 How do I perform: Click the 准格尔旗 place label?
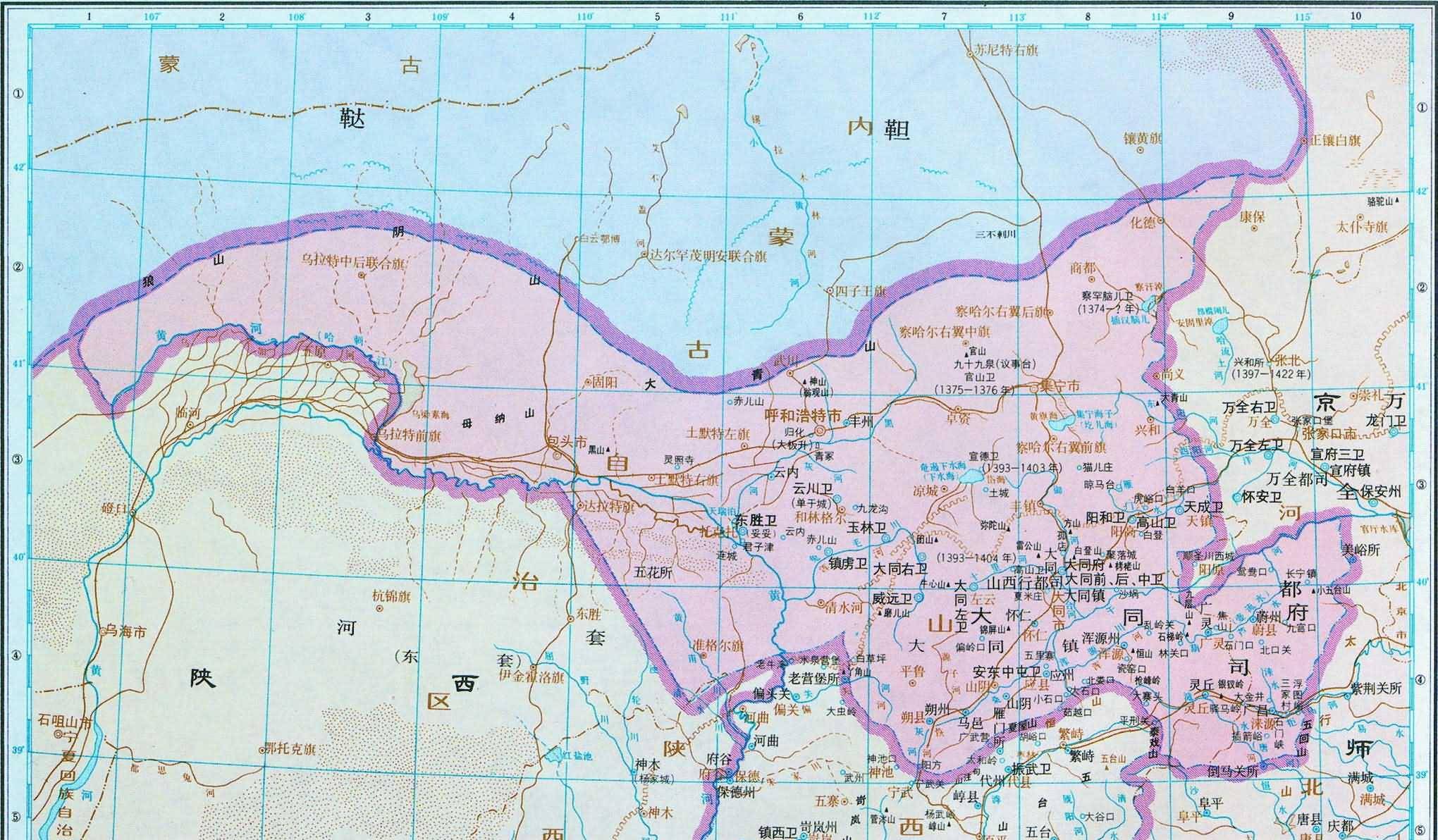718,645
